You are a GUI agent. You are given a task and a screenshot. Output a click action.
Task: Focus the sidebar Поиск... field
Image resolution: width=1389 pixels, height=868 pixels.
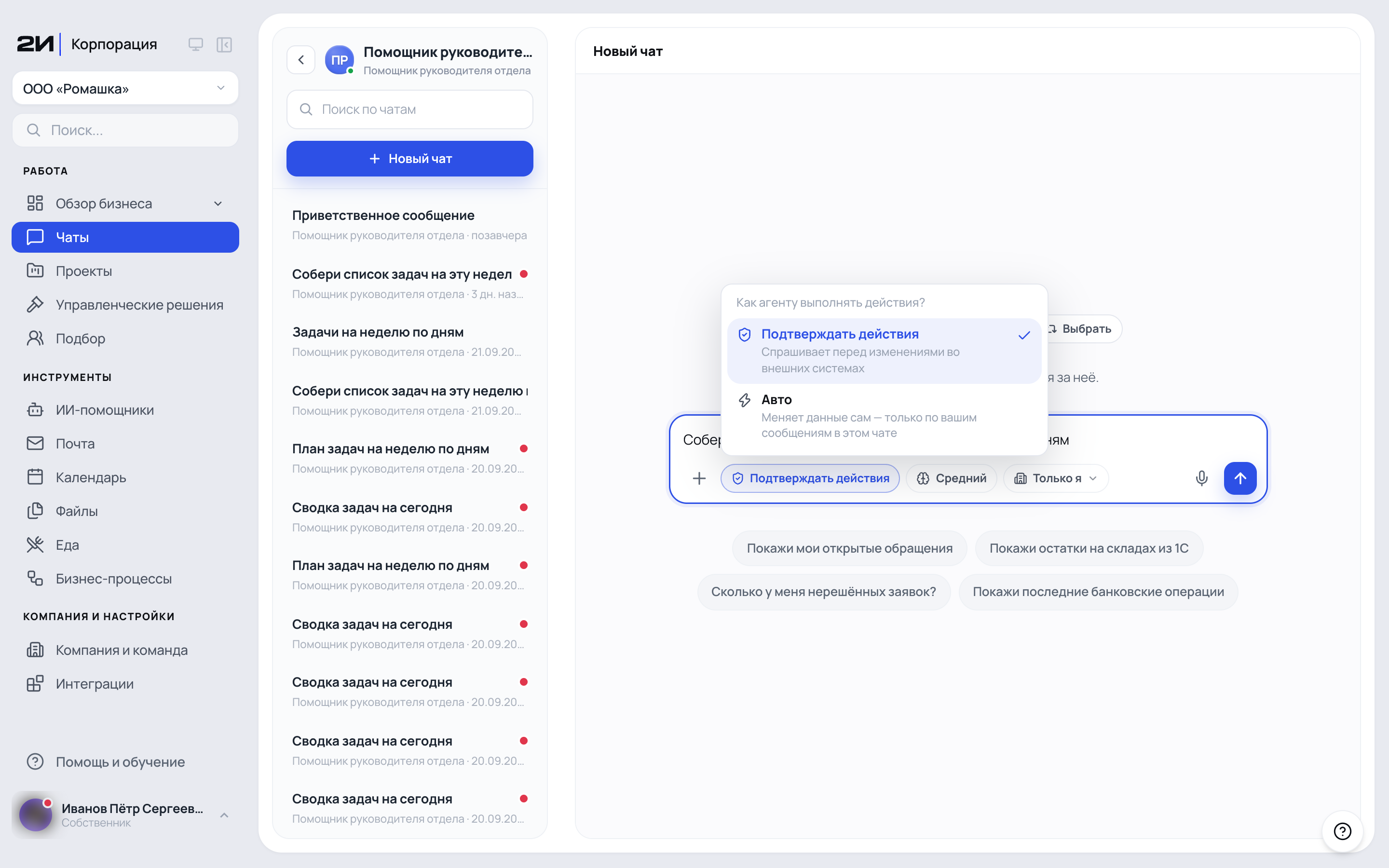pyautogui.click(x=125, y=130)
